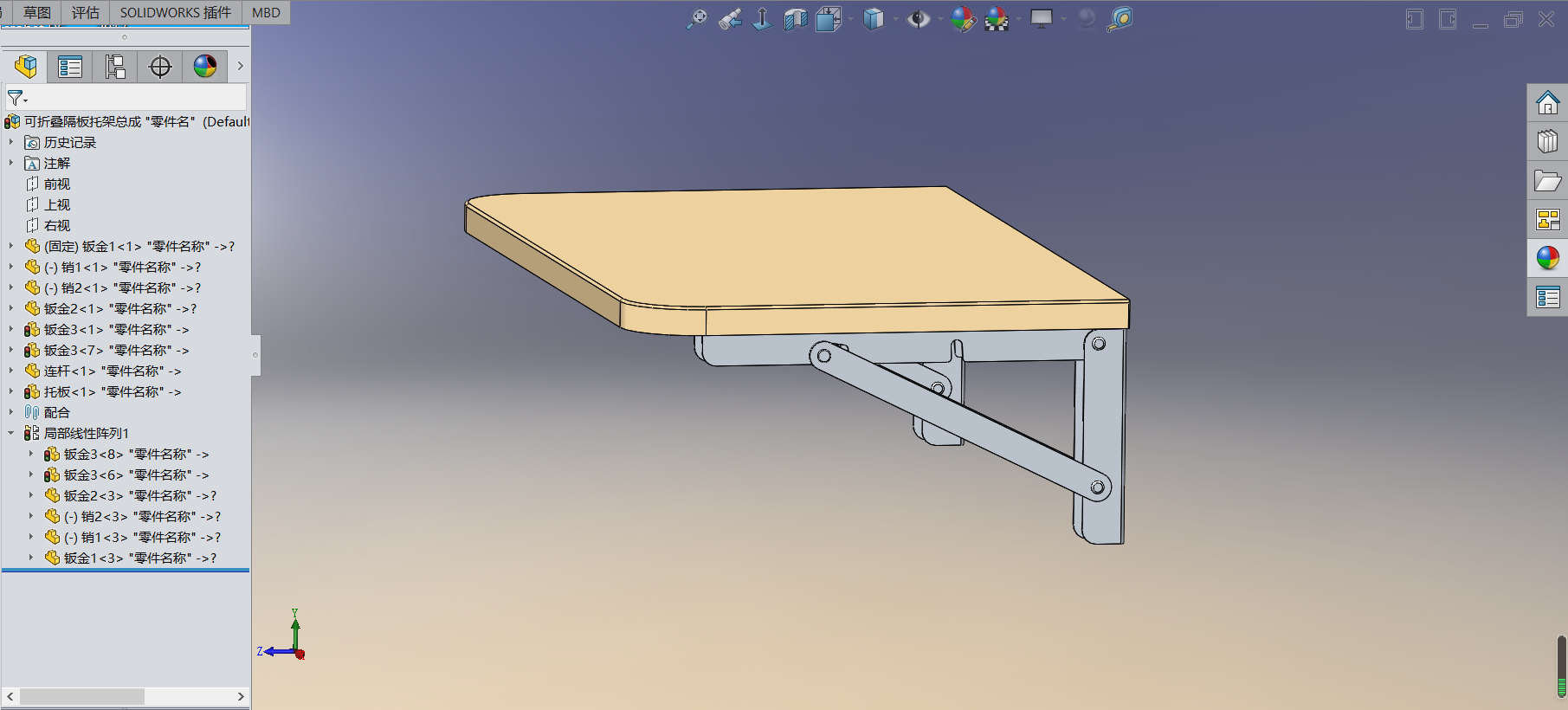Open the 评估 tab

86,12
